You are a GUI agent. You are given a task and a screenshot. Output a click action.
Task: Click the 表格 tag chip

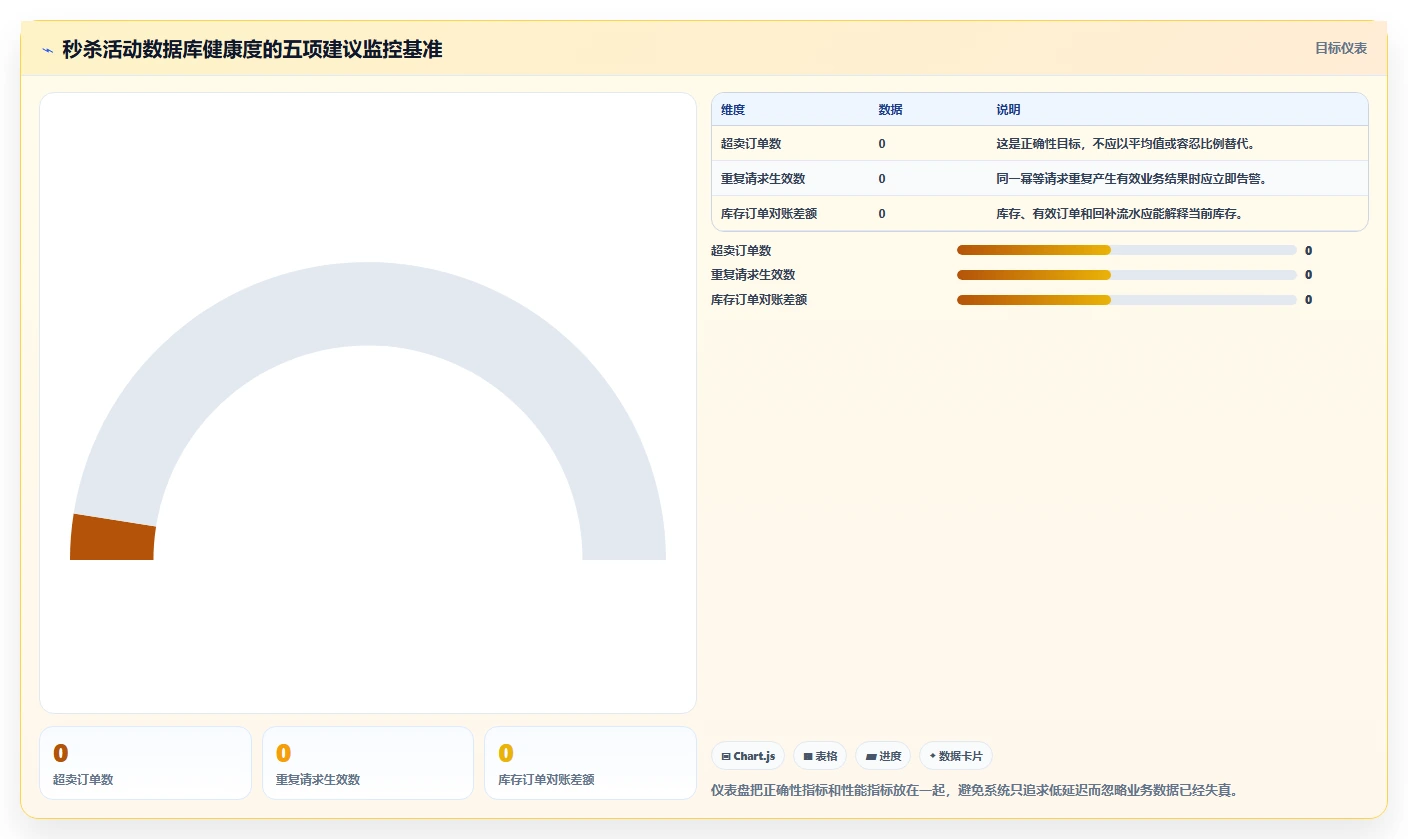coord(820,756)
